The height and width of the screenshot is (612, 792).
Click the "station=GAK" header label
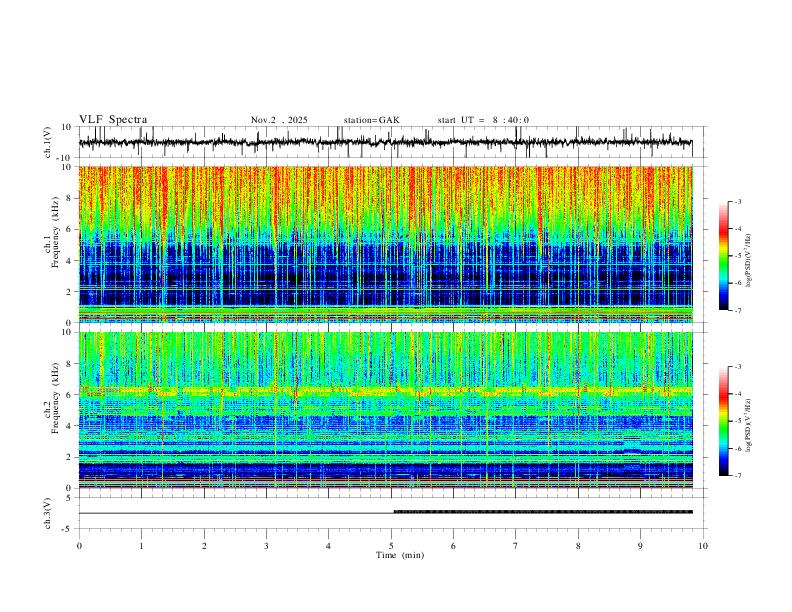(x=371, y=120)
